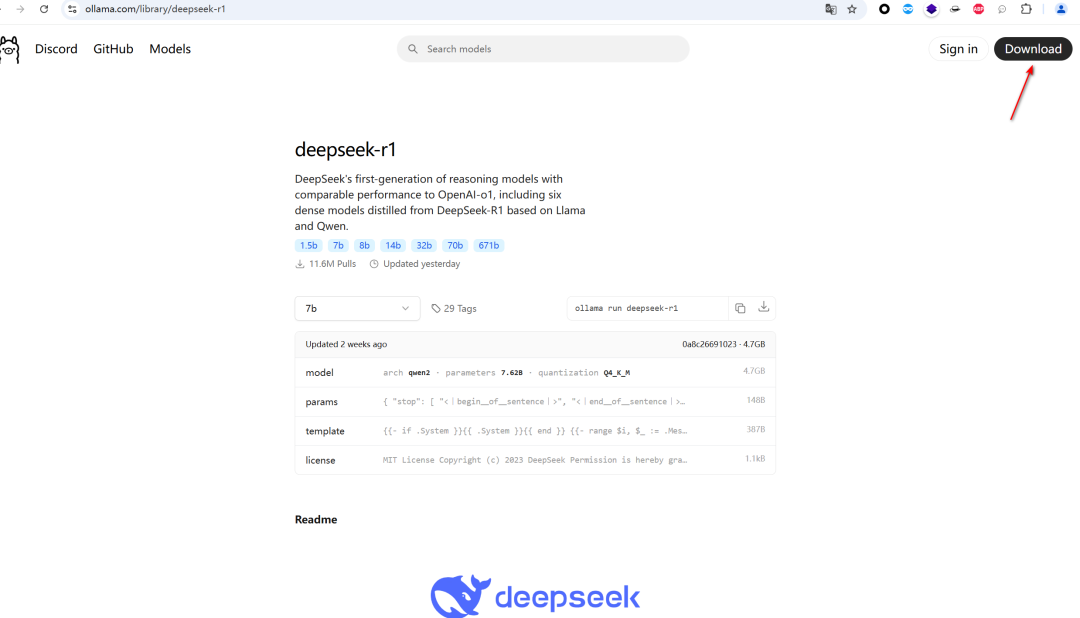The height and width of the screenshot is (618, 1080).
Task: Click the browser forward arrow
Action: 20,9
